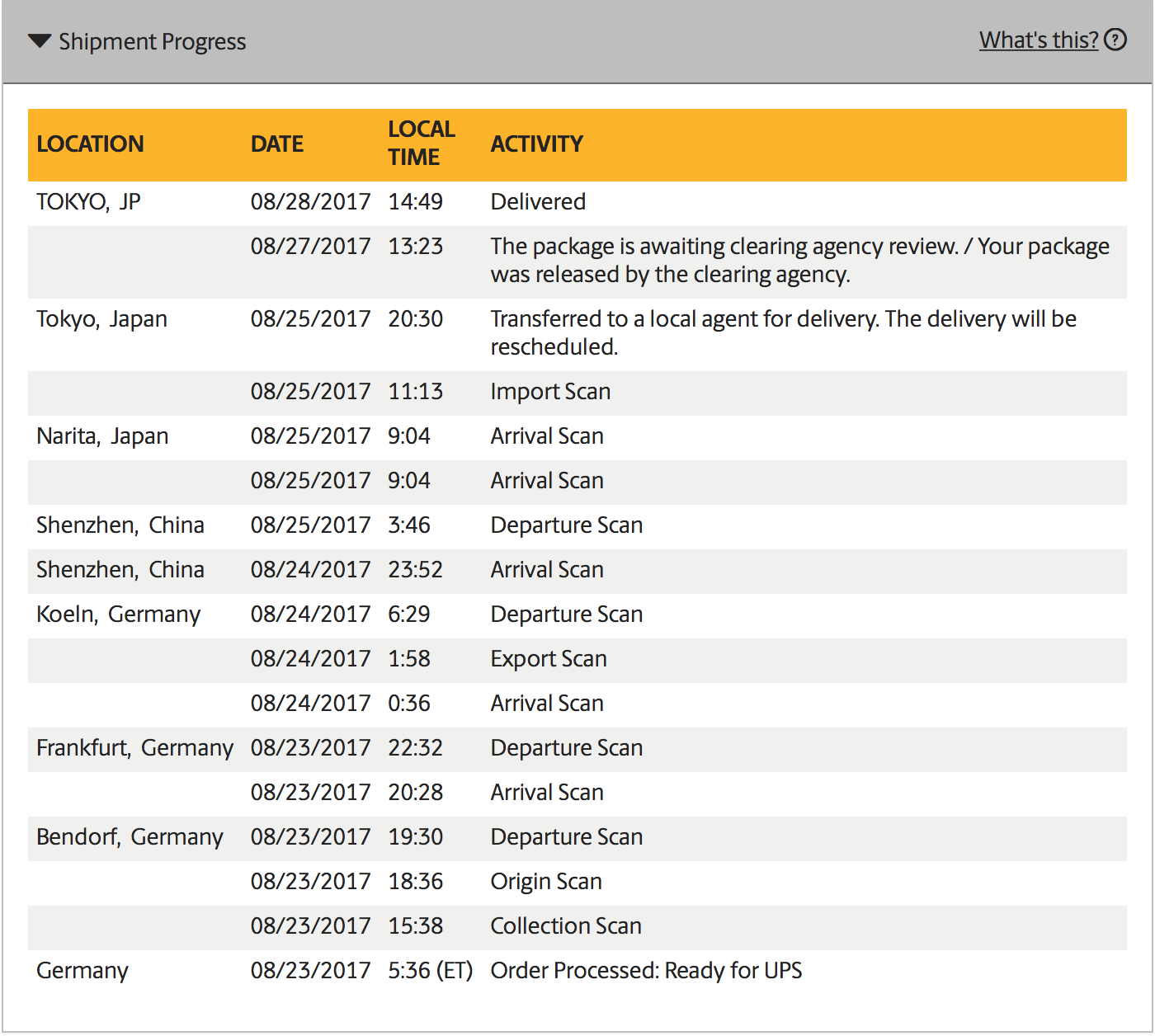Screen dimensions: 1155x1036
Task: Click the TOKYO, JP location cell
Action: [x=88, y=201]
